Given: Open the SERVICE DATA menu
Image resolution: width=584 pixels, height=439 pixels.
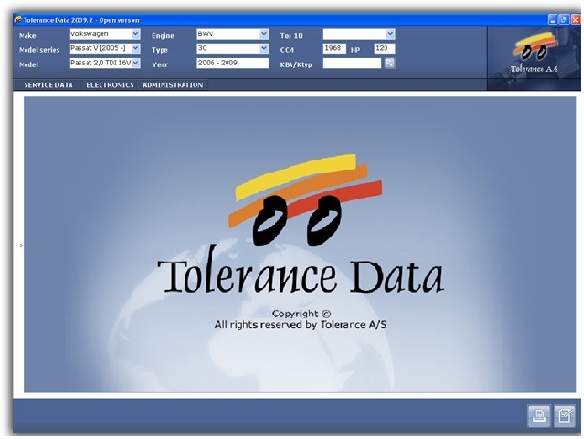Looking at the screenshot, I should (48, 85).
